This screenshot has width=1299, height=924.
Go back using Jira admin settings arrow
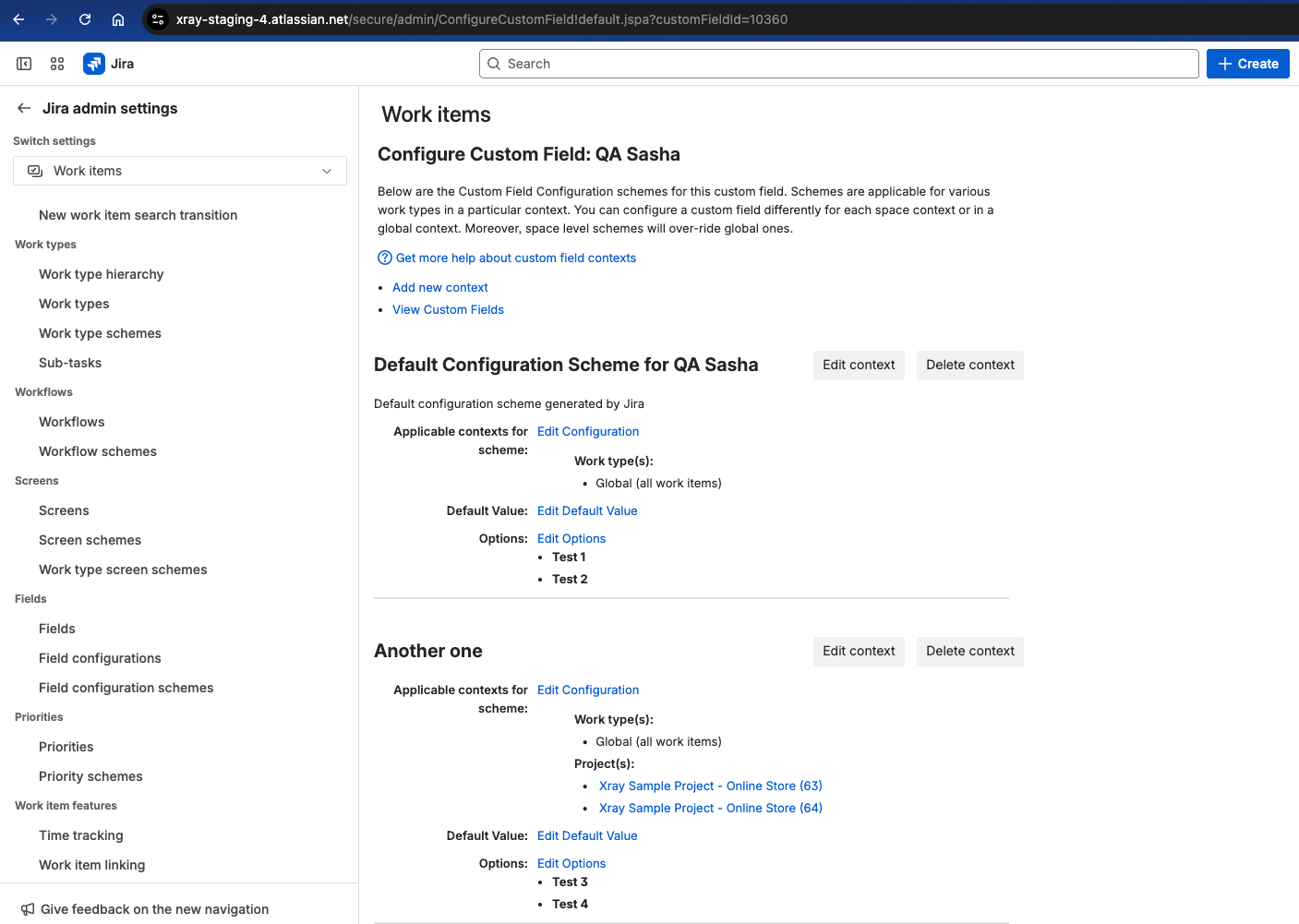tap(24, 108)
